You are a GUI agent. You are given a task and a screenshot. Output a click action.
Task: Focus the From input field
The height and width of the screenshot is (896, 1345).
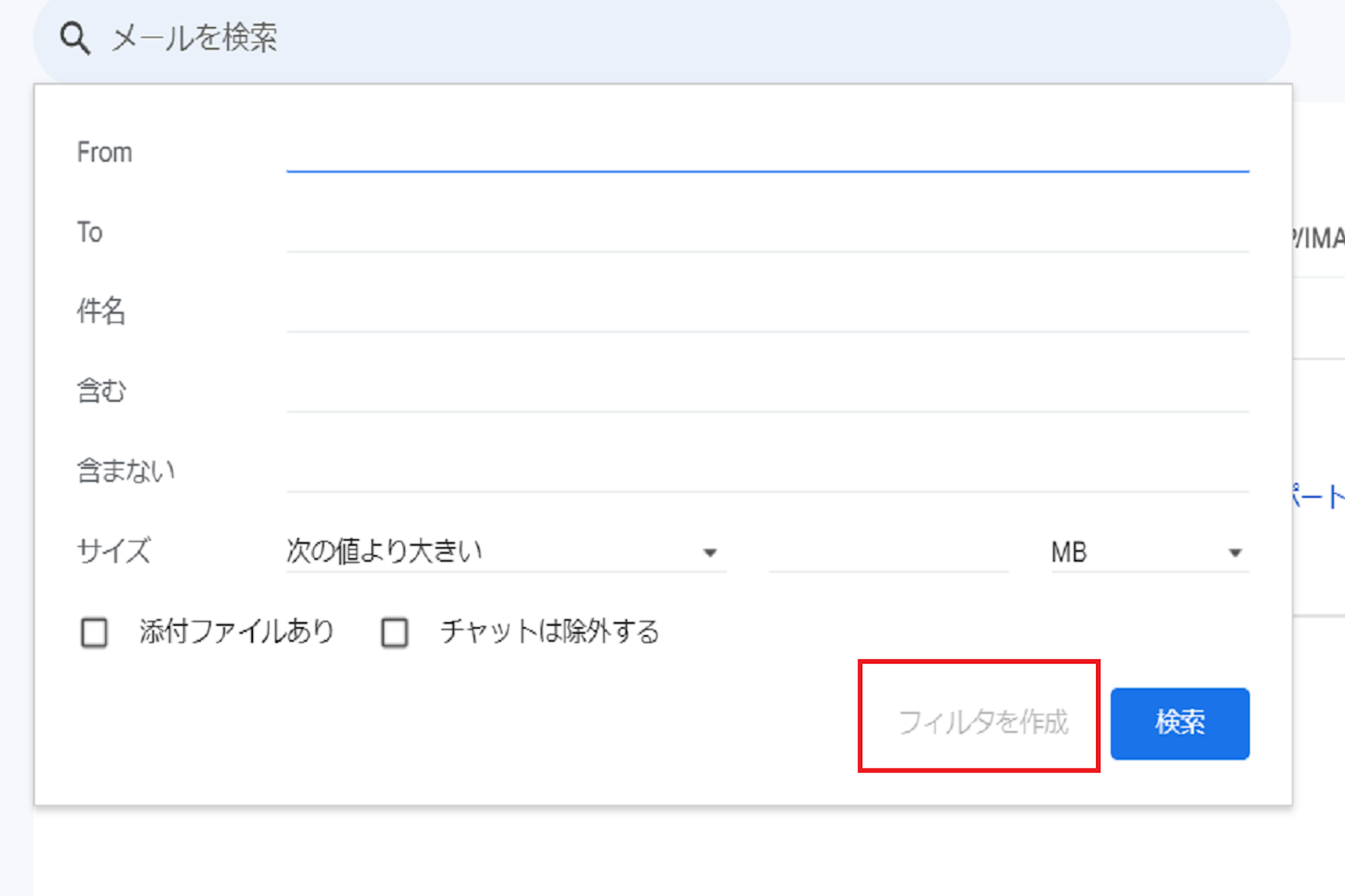tap(767, 154)
